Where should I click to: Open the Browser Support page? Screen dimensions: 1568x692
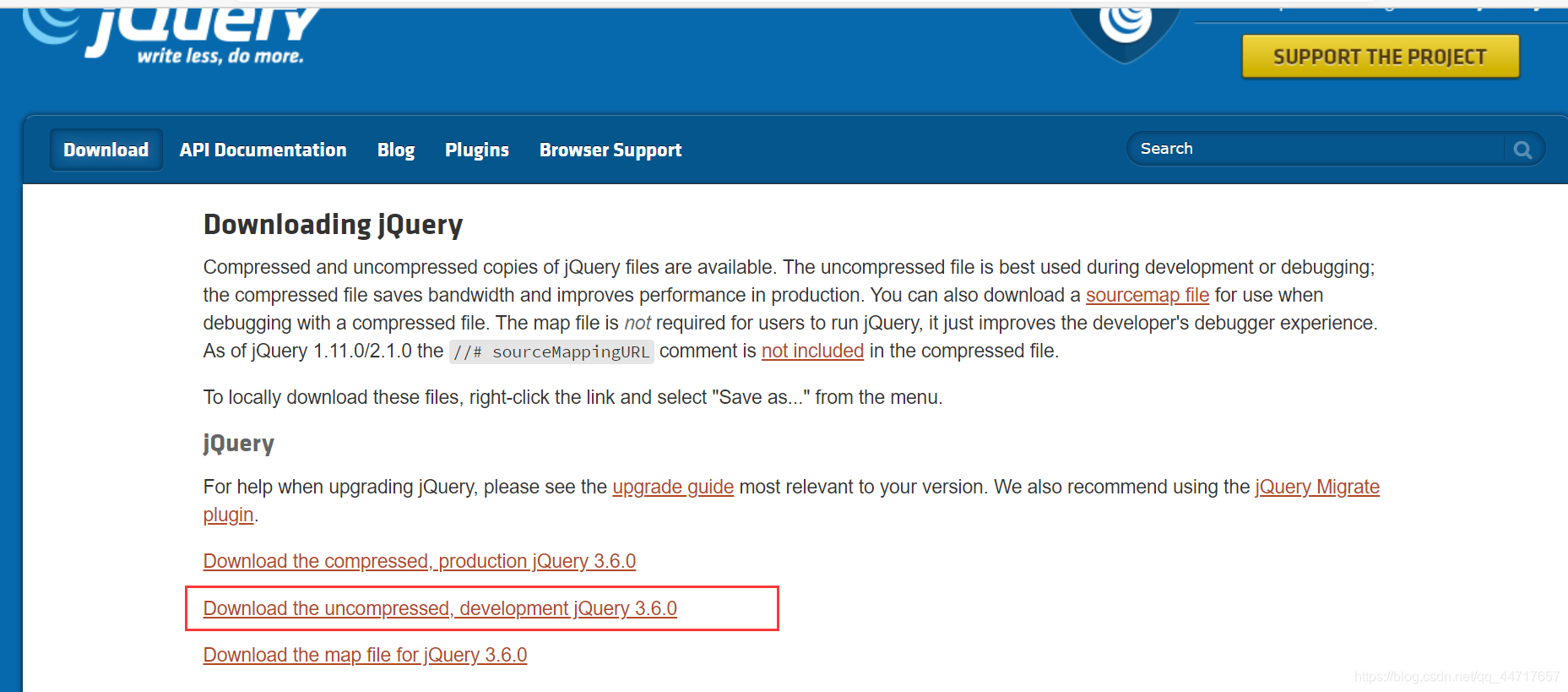[610, 150]
